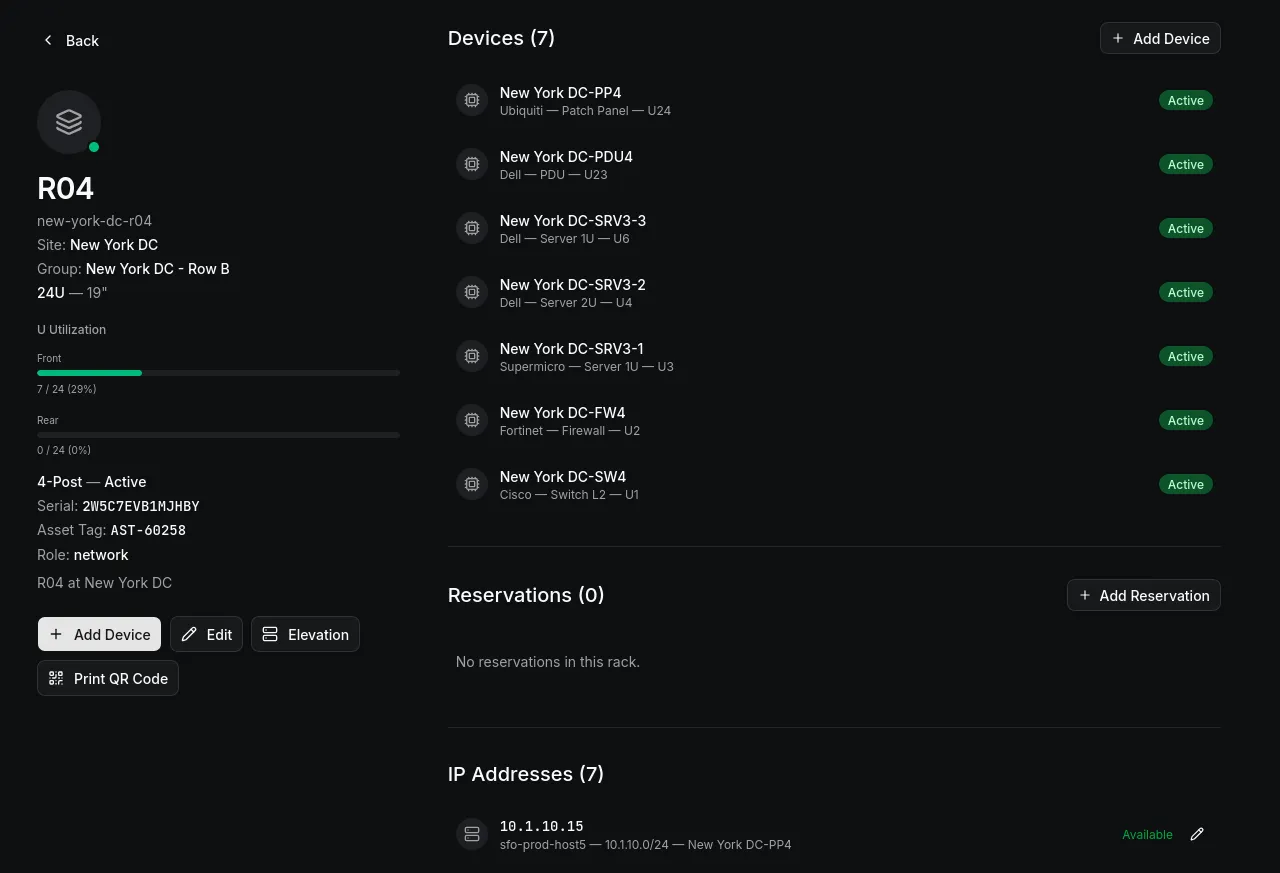Click the rack icon on the Elevation button
Screen dimensions: 1280x873
(x=270, y=634)
